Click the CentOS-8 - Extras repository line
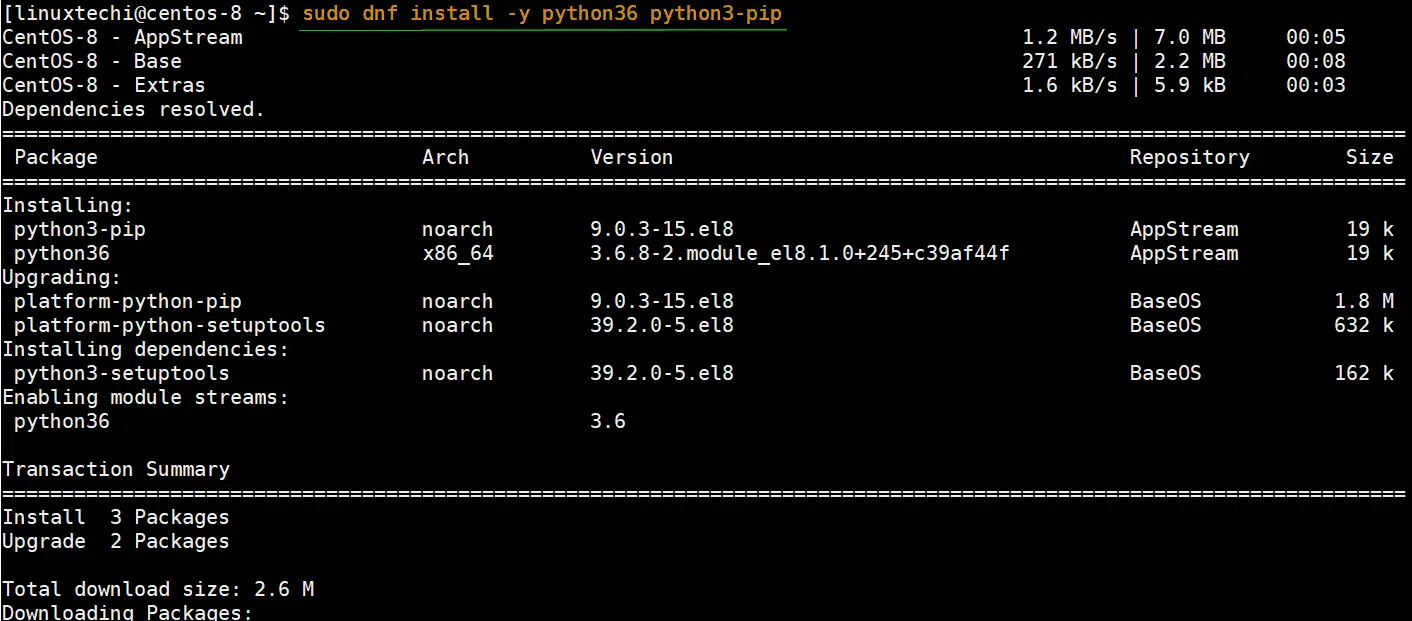This screenshot has width=1412, height=621. (x=674, y=86)
